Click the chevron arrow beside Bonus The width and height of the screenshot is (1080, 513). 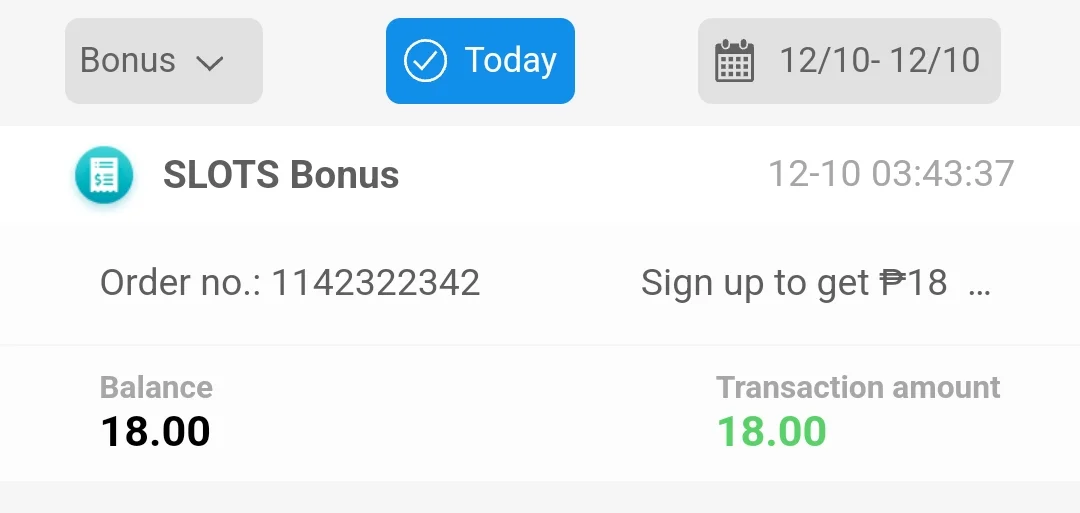click(x=209, y=63)
